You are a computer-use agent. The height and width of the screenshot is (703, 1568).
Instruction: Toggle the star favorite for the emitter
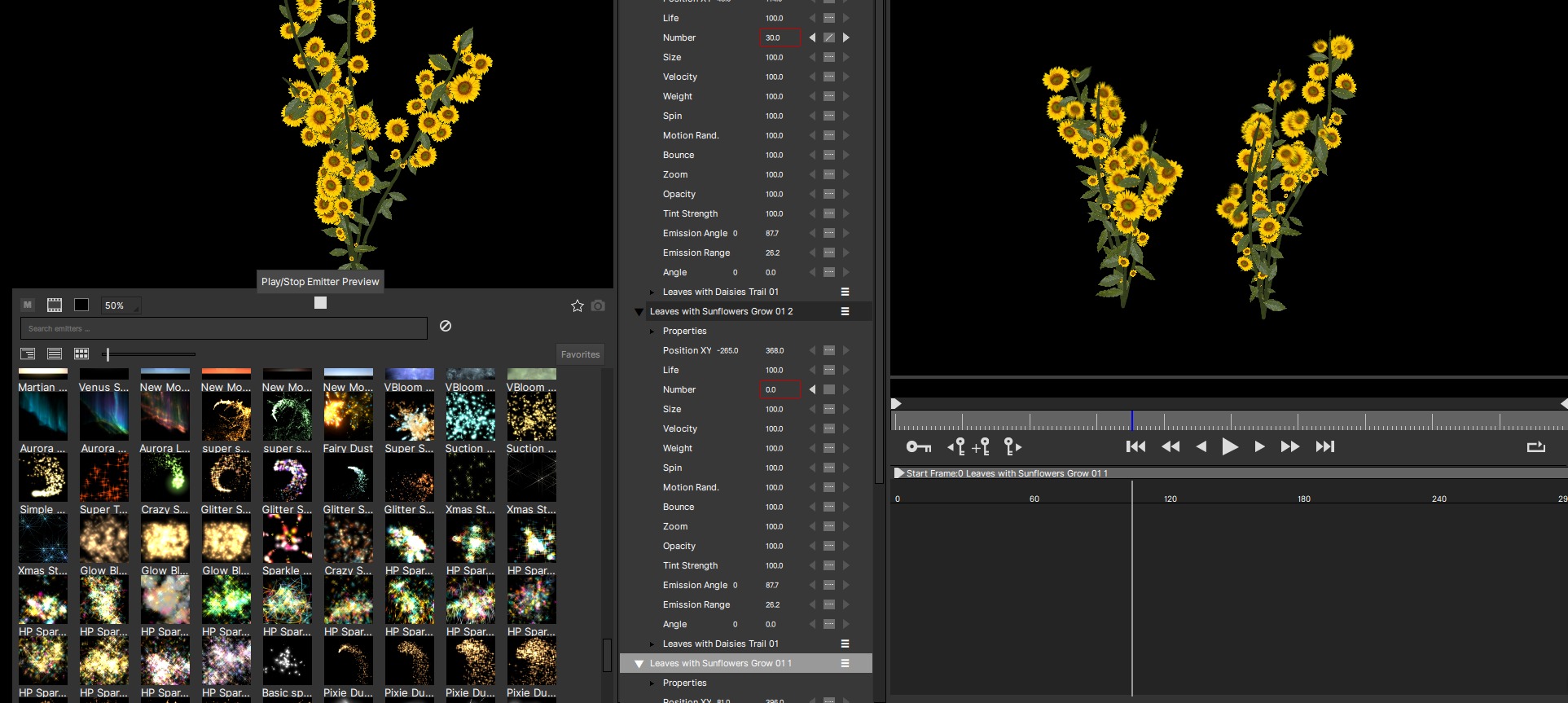[578, 305]
